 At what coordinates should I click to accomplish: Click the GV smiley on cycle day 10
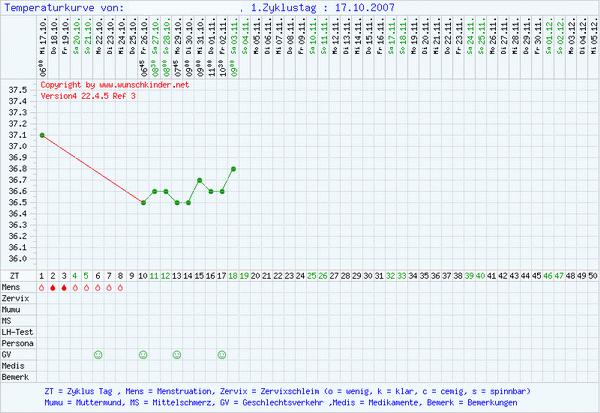point(143,354)
